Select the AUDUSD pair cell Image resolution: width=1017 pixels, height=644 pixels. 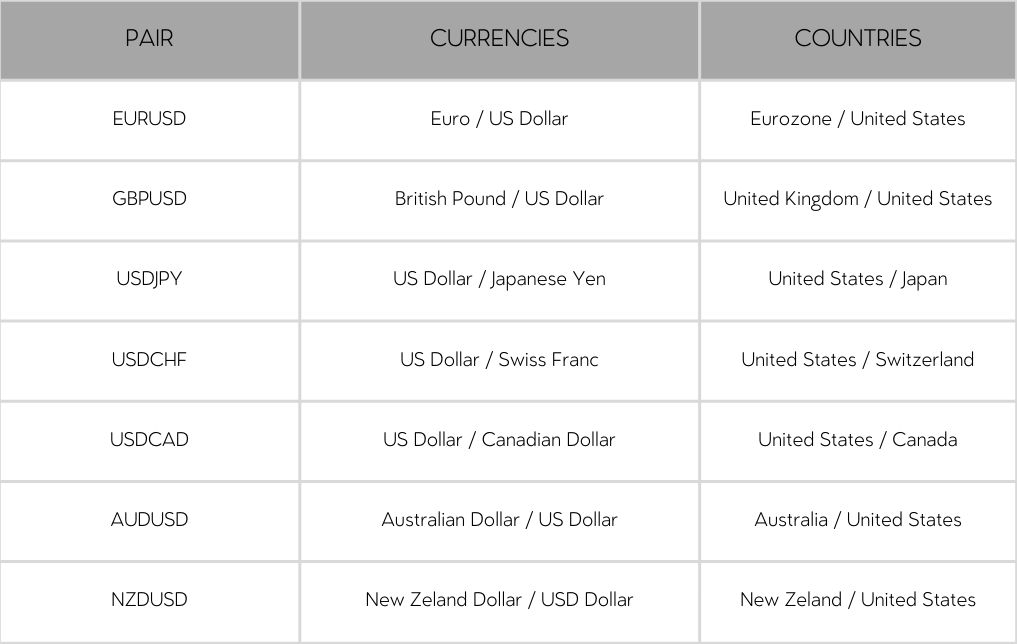coord(149,519)
